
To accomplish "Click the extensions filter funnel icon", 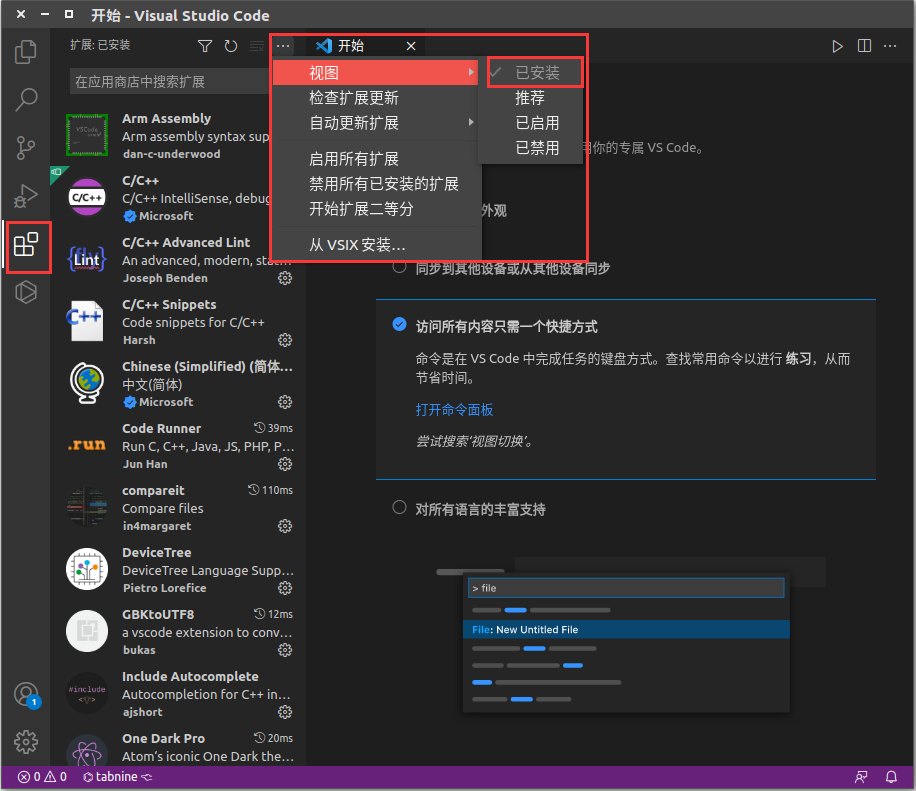I will click(205, 46).
